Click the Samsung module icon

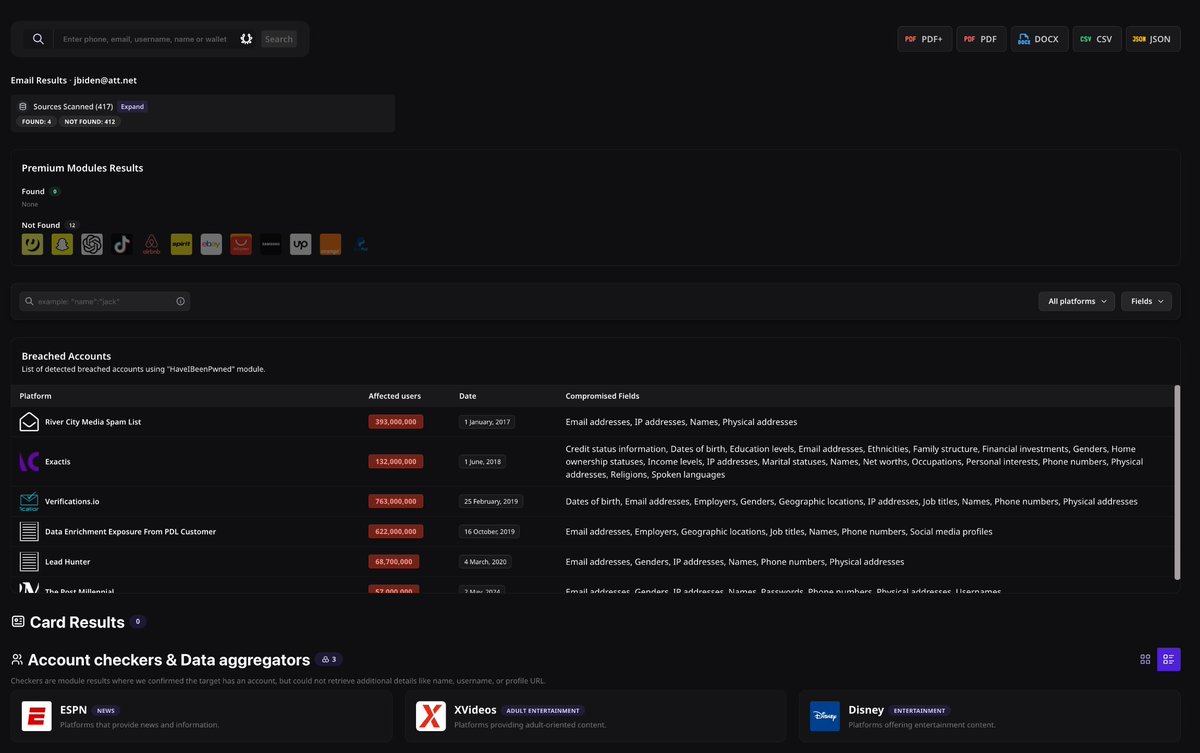point(271,244)
